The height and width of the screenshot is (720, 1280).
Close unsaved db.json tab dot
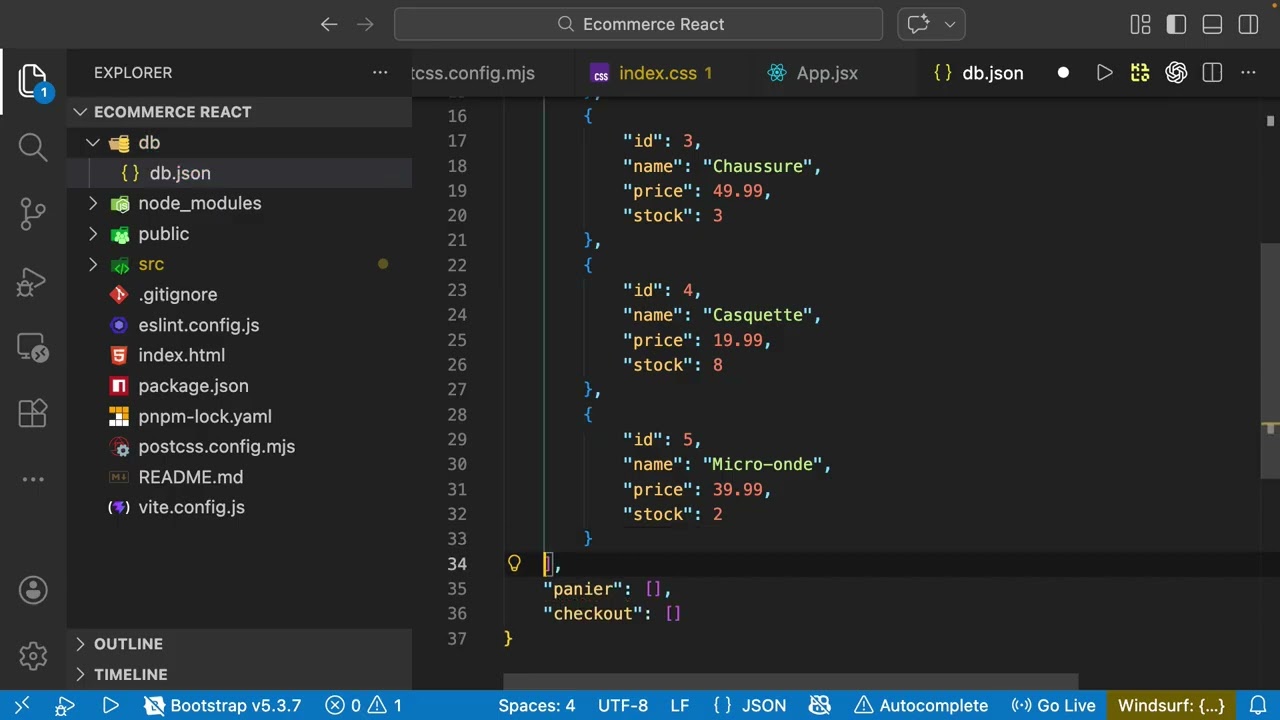pos(1063,73)
